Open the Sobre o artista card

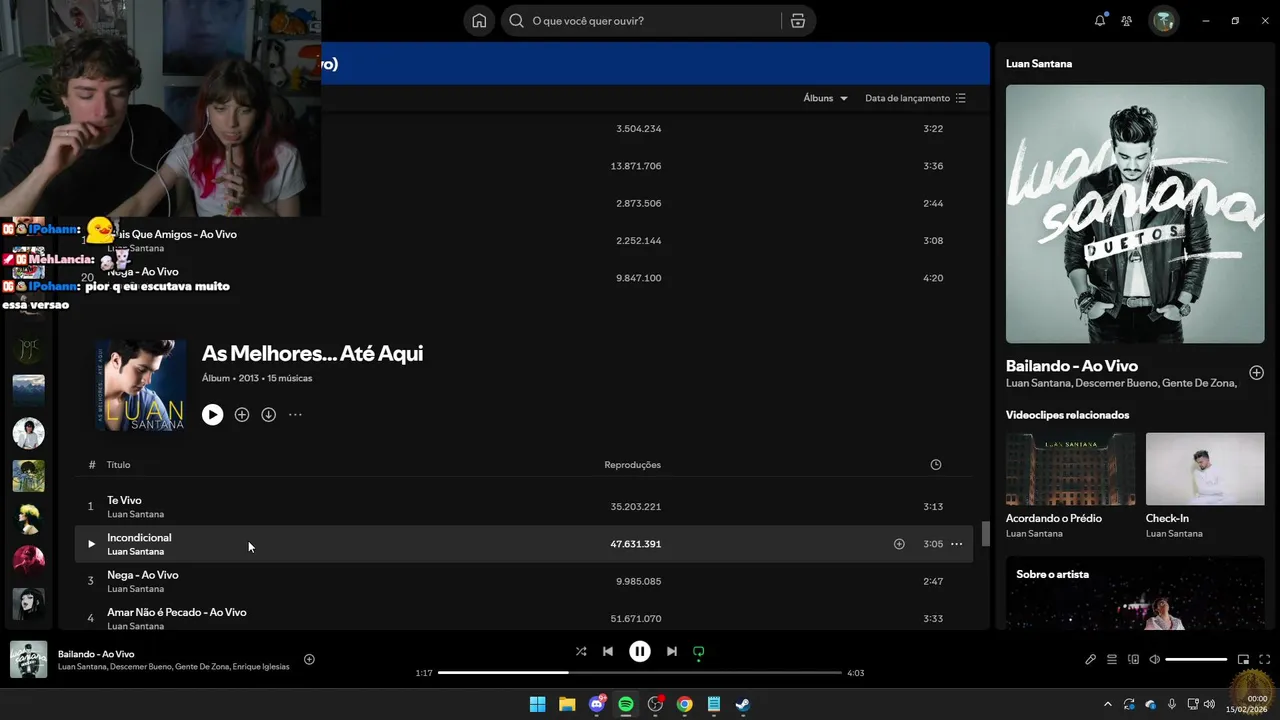tap(1135, 593)
